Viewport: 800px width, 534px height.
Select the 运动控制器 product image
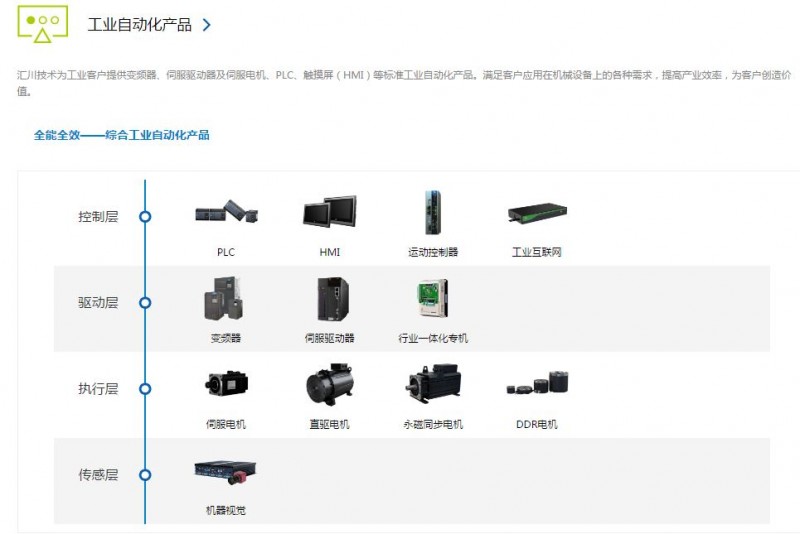(433, 212)
